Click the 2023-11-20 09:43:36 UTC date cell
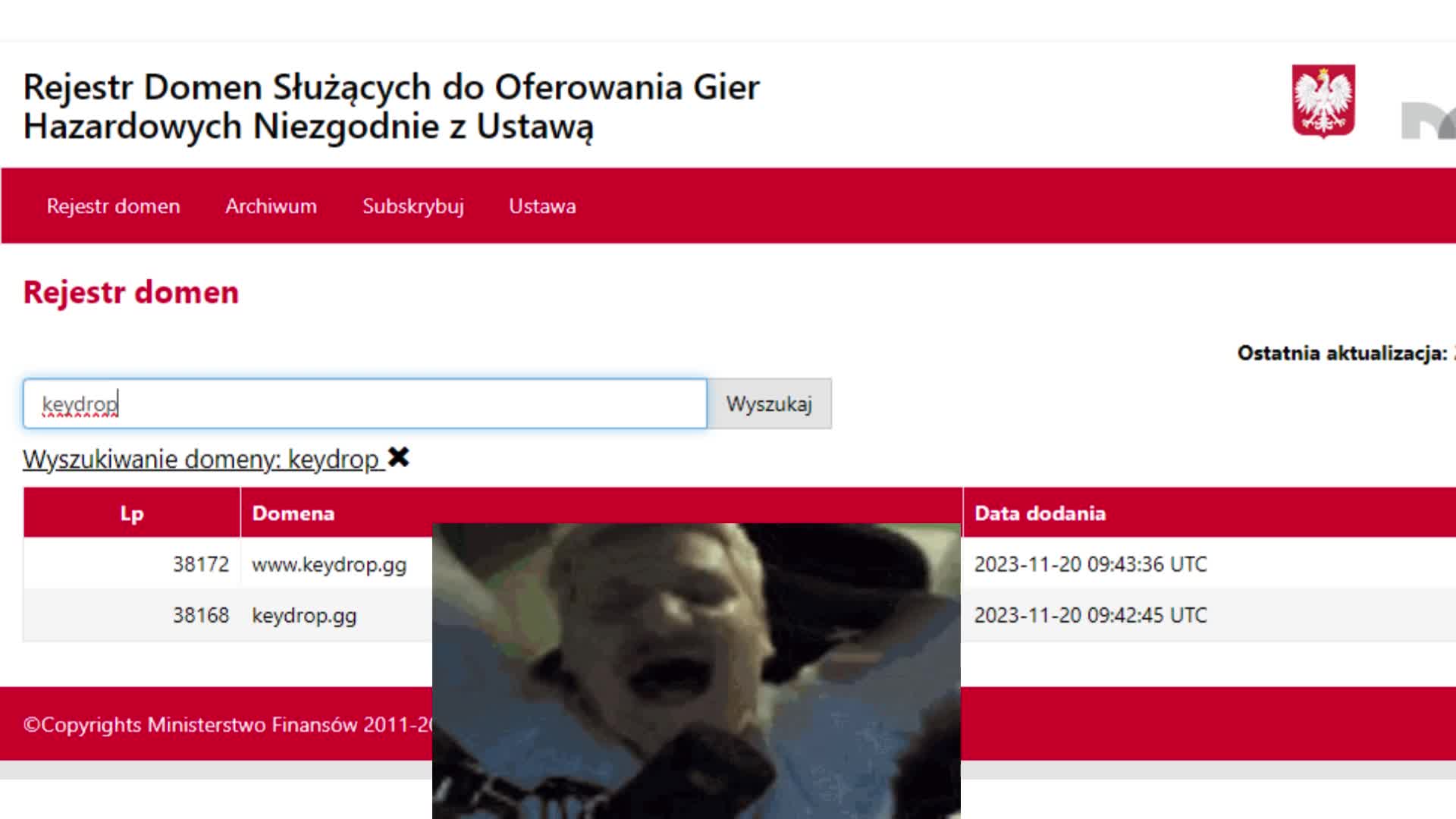The height and width of the screenshot is (819, 1456). [x=1090, y=564]
